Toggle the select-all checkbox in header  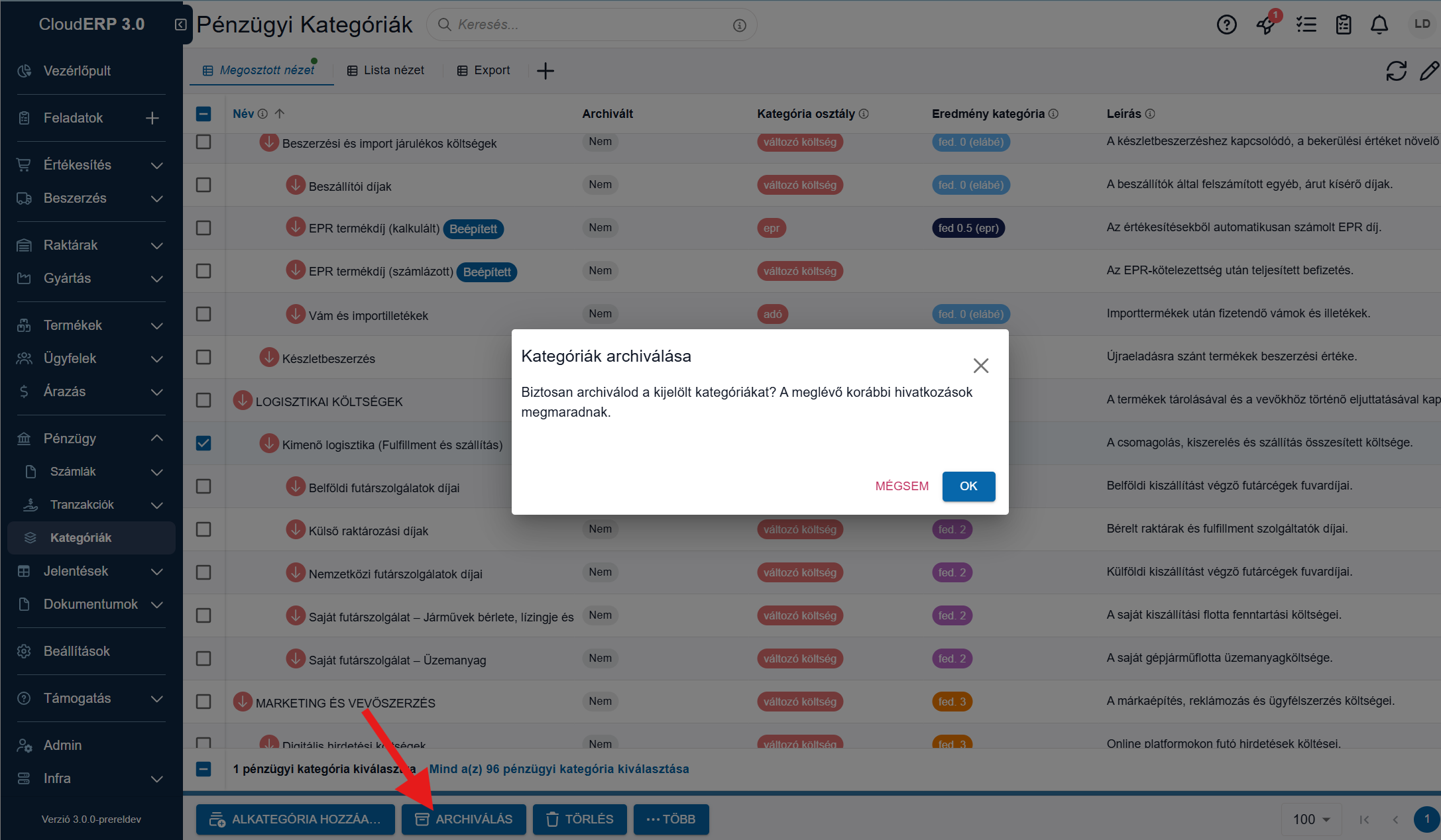click(x=203, y=114)
